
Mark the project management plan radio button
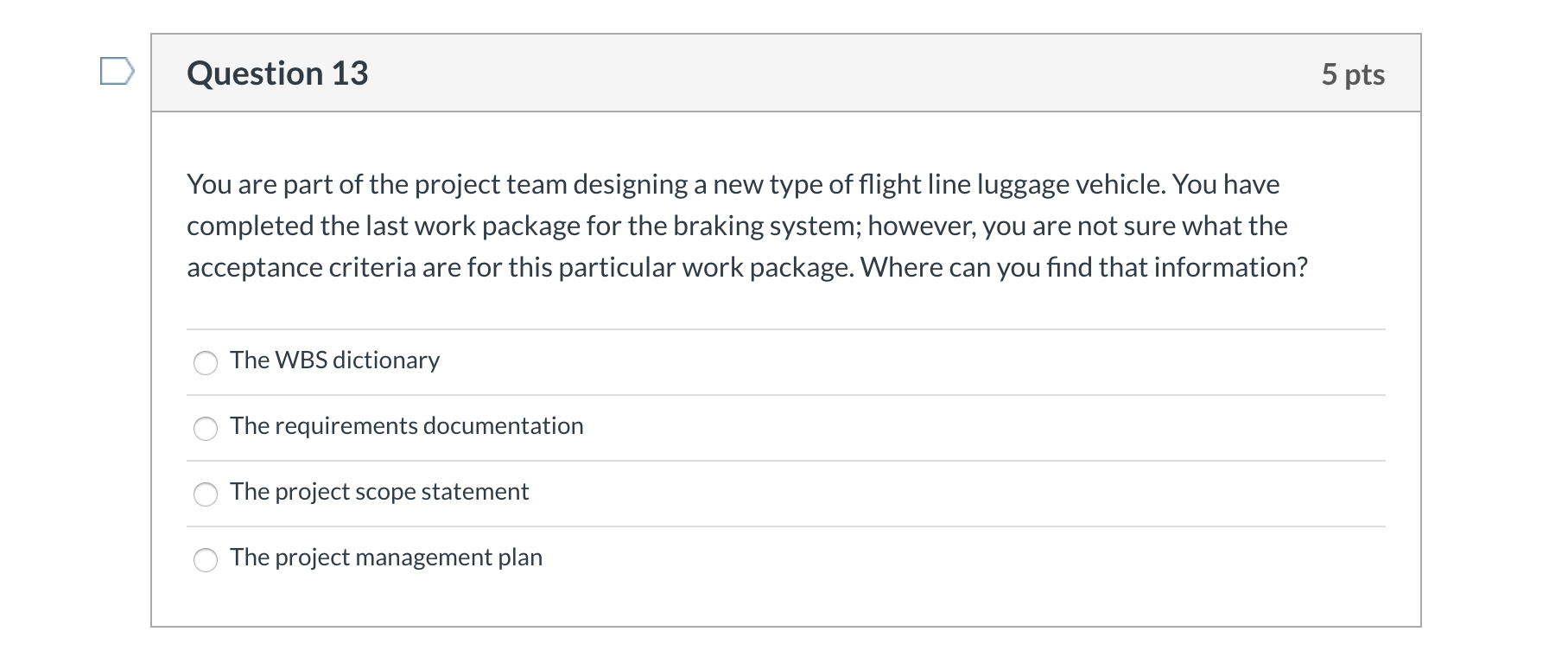click(206, 560)
